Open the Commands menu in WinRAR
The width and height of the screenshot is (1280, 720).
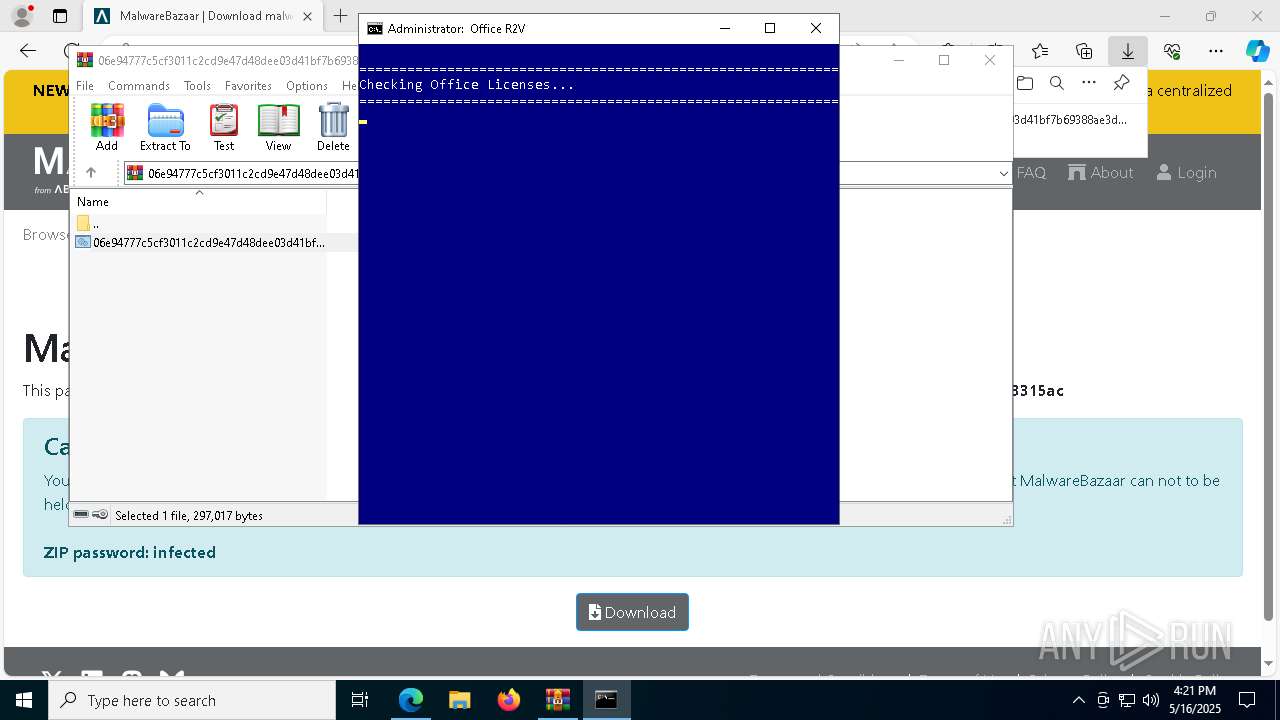[139, 86]
